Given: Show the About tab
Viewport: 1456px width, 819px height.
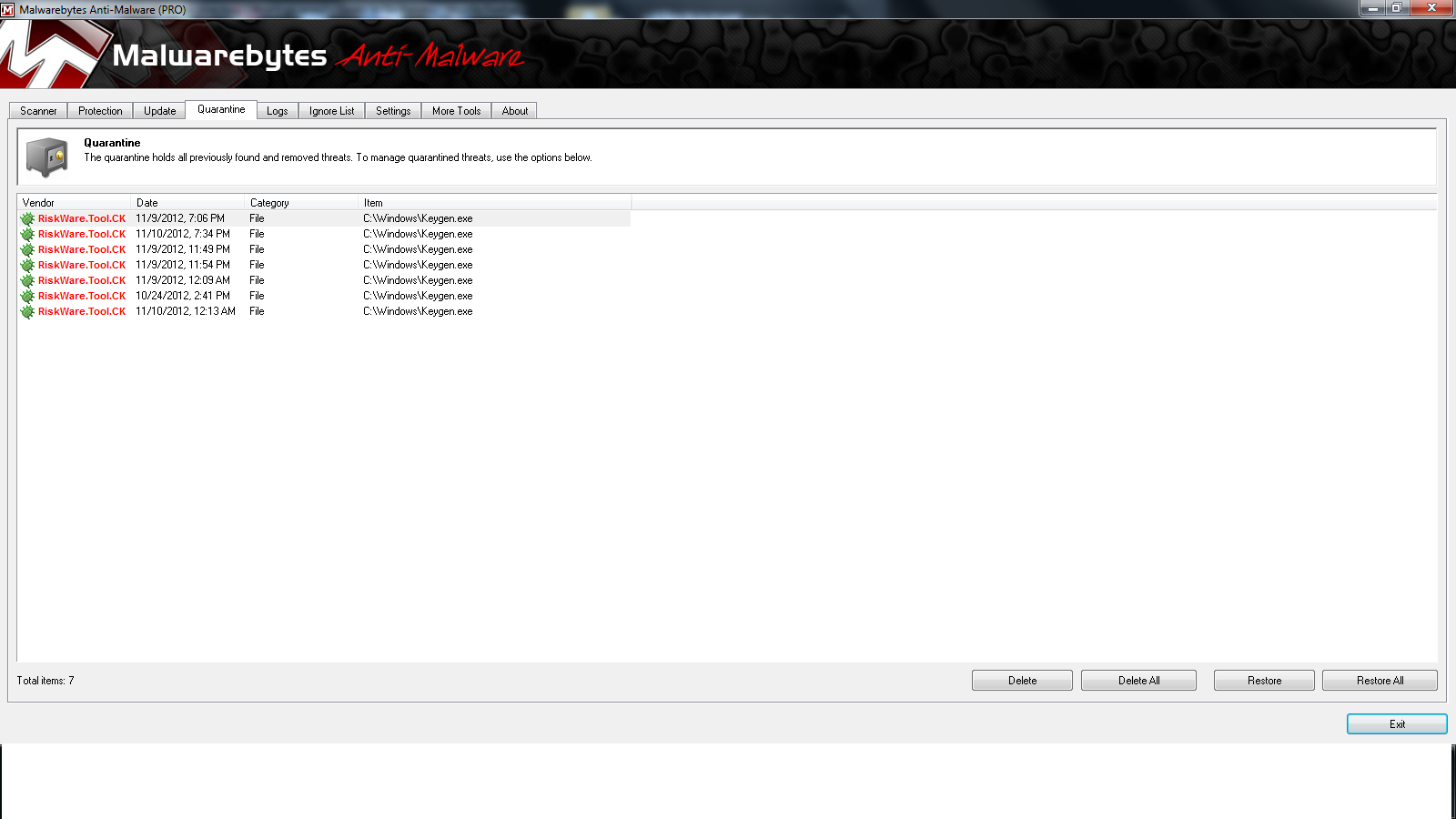Looking at the screenshot, I should click(x=515, y=111).
